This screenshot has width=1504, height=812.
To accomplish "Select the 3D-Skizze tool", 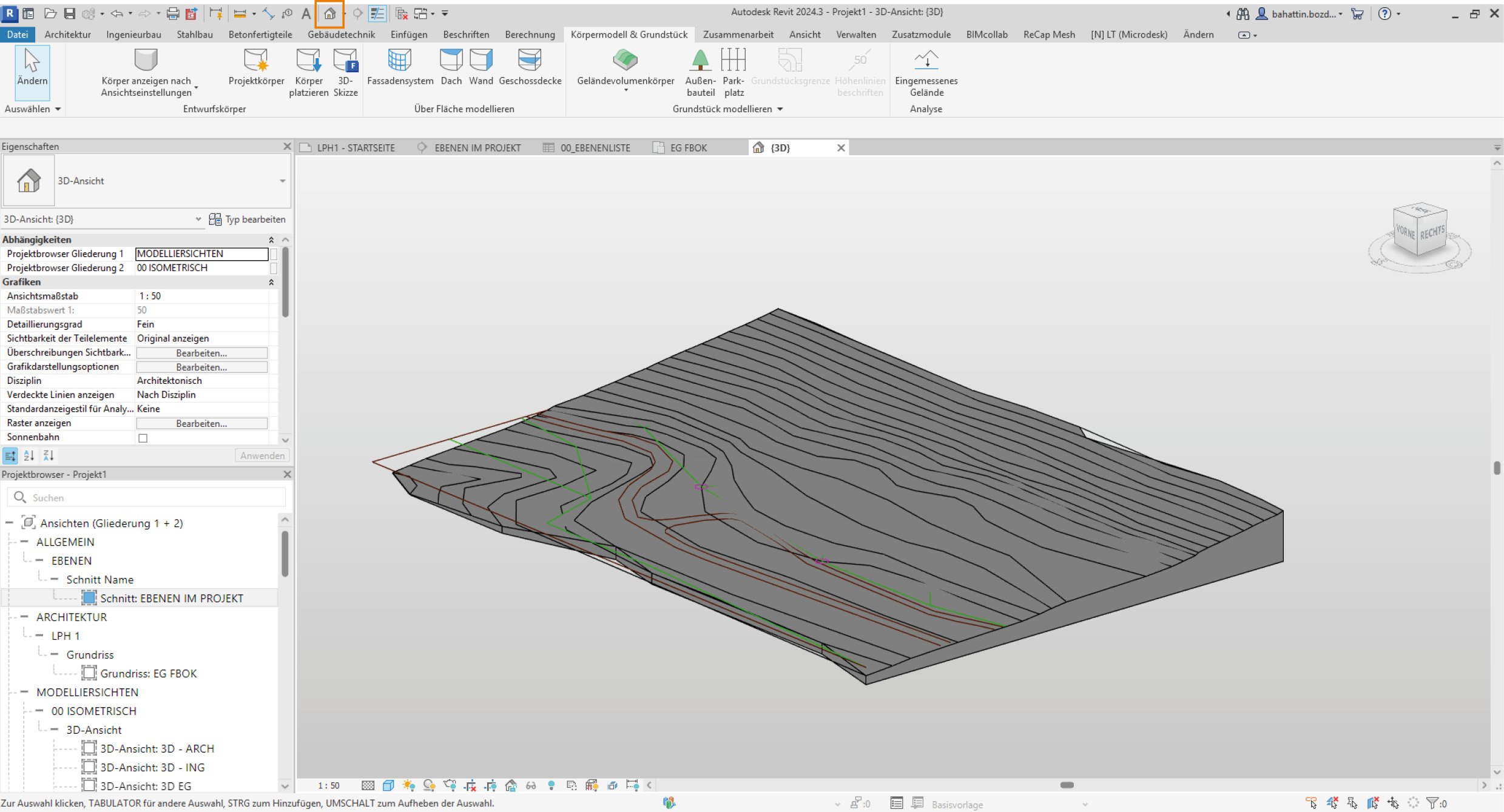I will coord(345,72).
